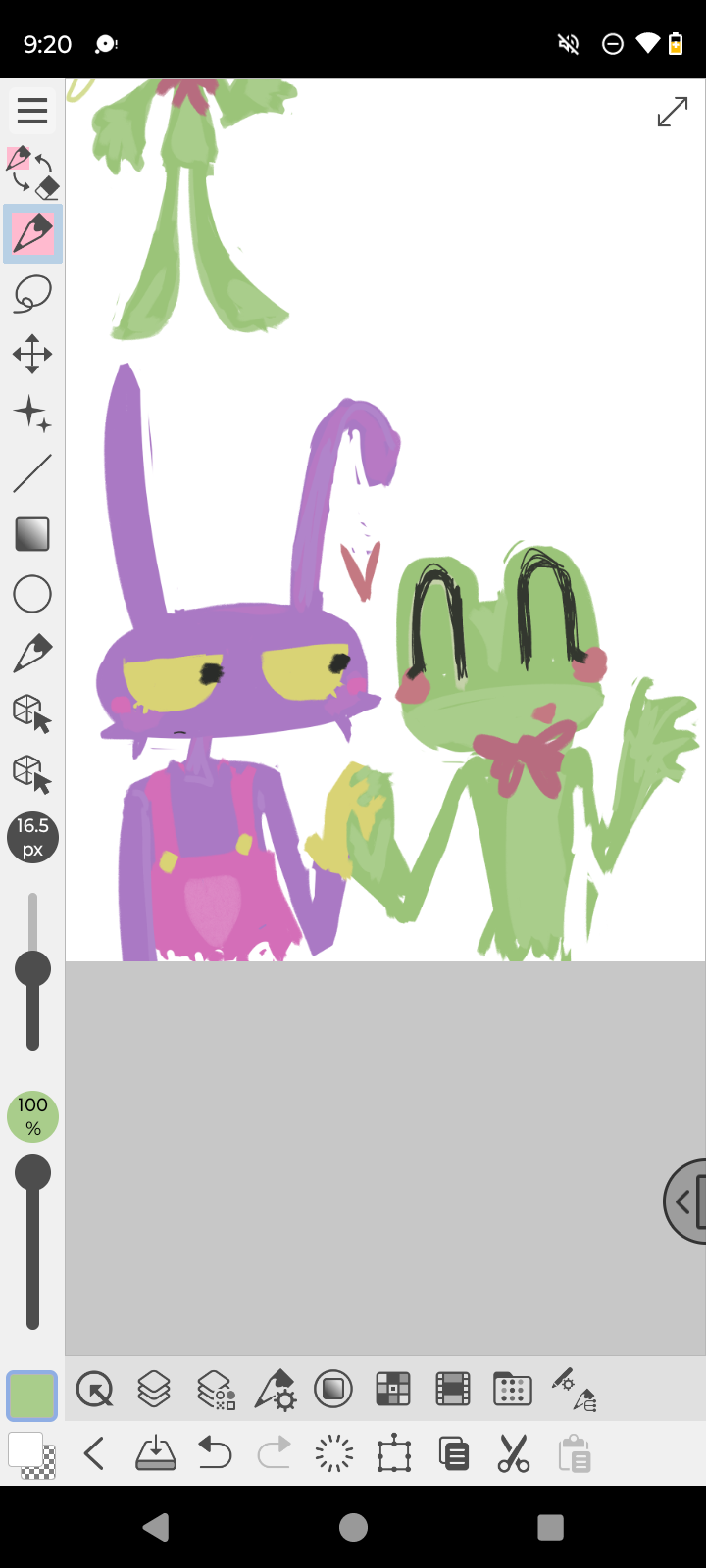
Task: Expand the collapsed right side panel
Action: 685,1201
